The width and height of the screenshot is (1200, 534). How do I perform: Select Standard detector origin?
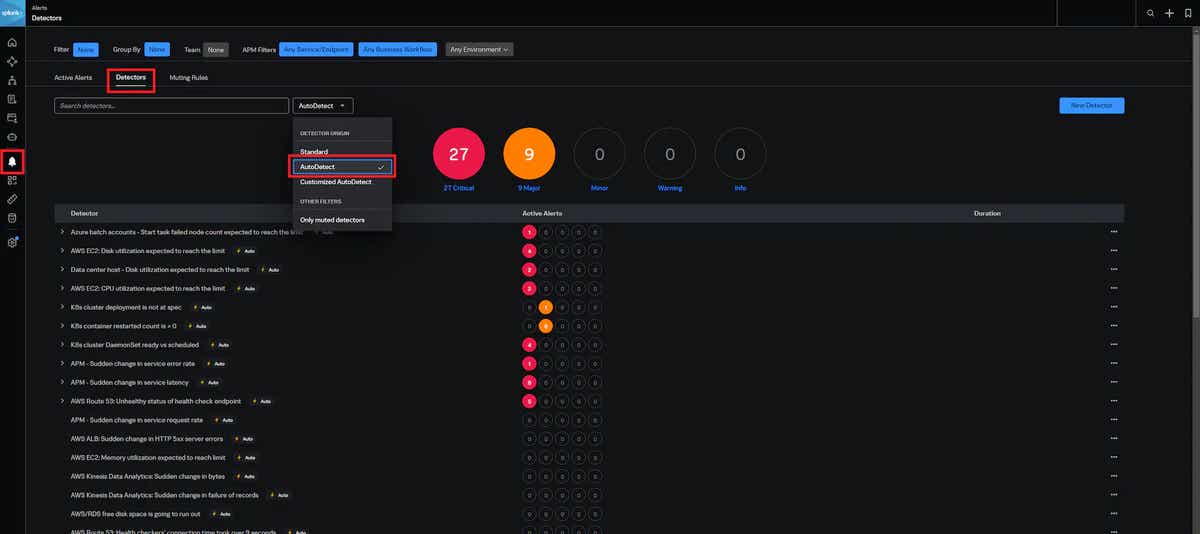[314, 152]
